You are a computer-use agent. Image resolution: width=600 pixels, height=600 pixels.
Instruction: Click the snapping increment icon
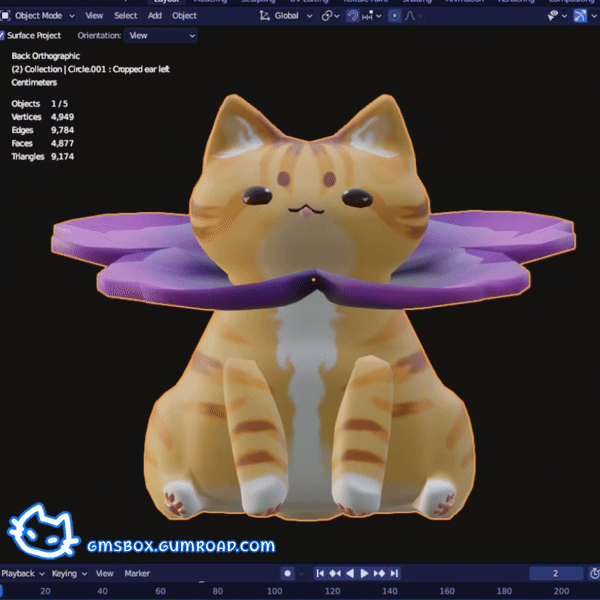tap(367, 16)
